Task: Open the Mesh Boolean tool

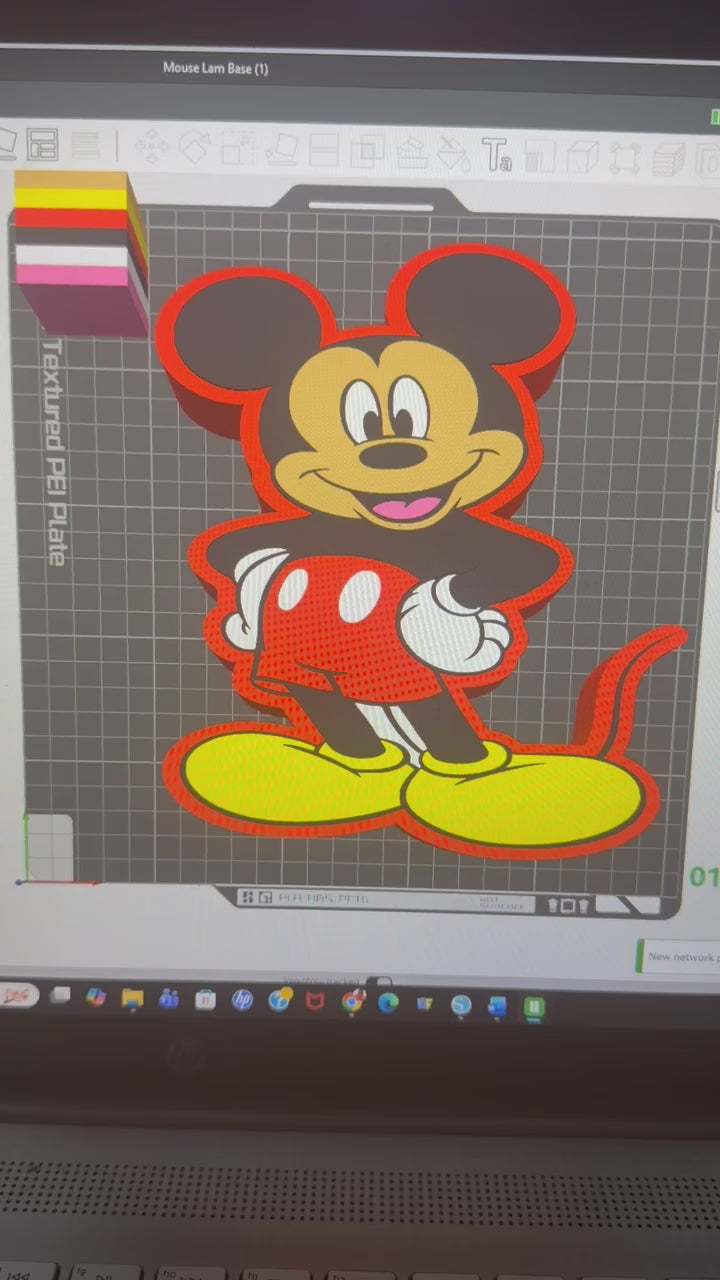Action: [x=367, y=151]
